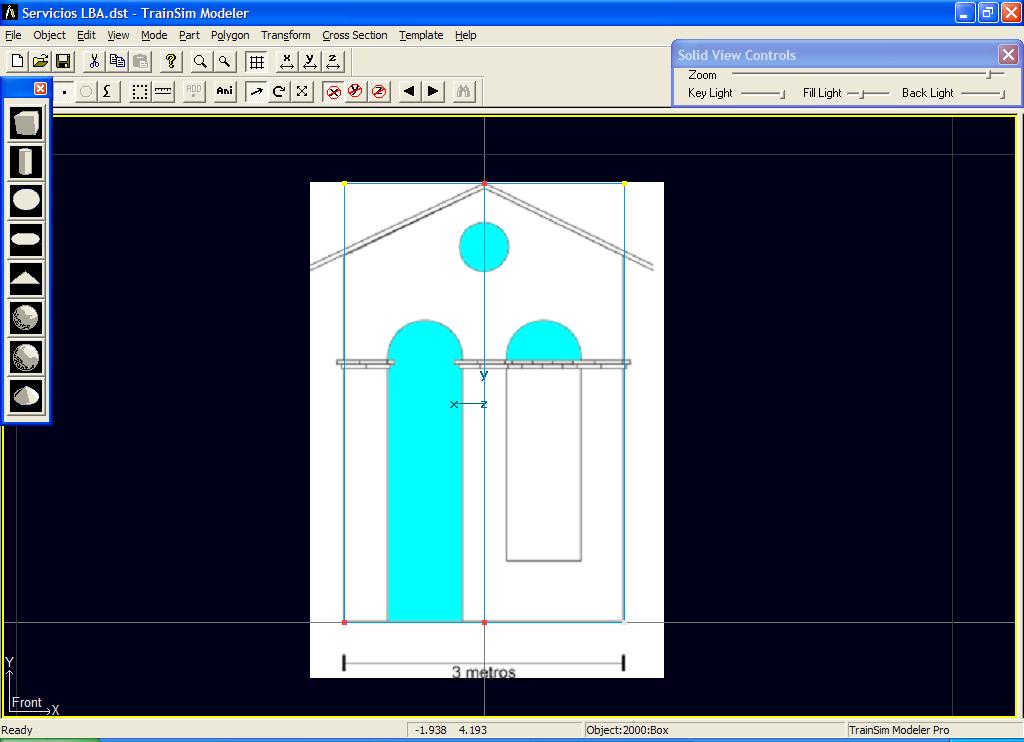Click the Save file toolbar icon

63,62
